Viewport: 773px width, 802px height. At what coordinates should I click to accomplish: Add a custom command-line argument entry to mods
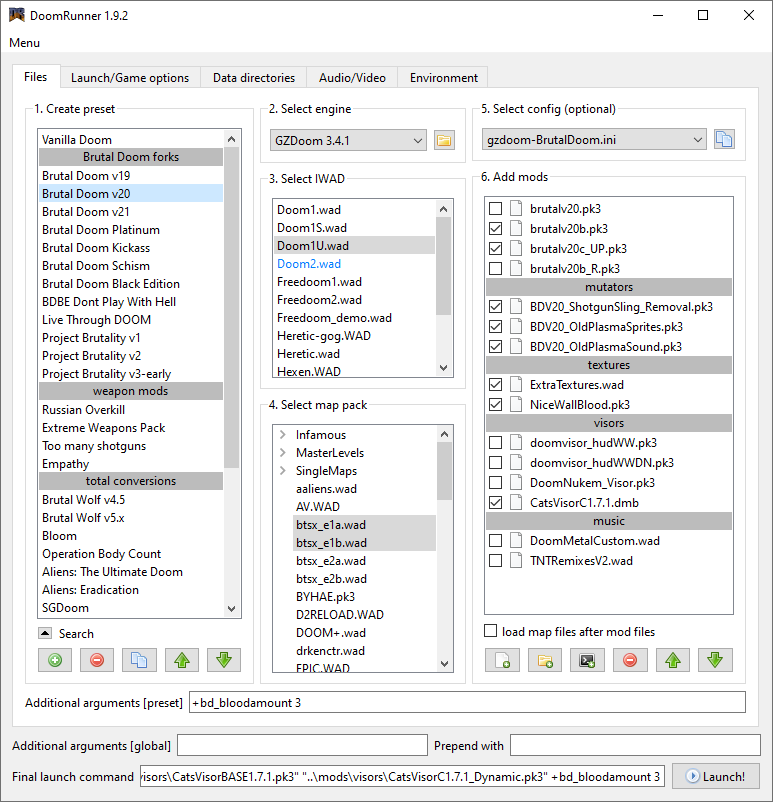pos(587,660)
